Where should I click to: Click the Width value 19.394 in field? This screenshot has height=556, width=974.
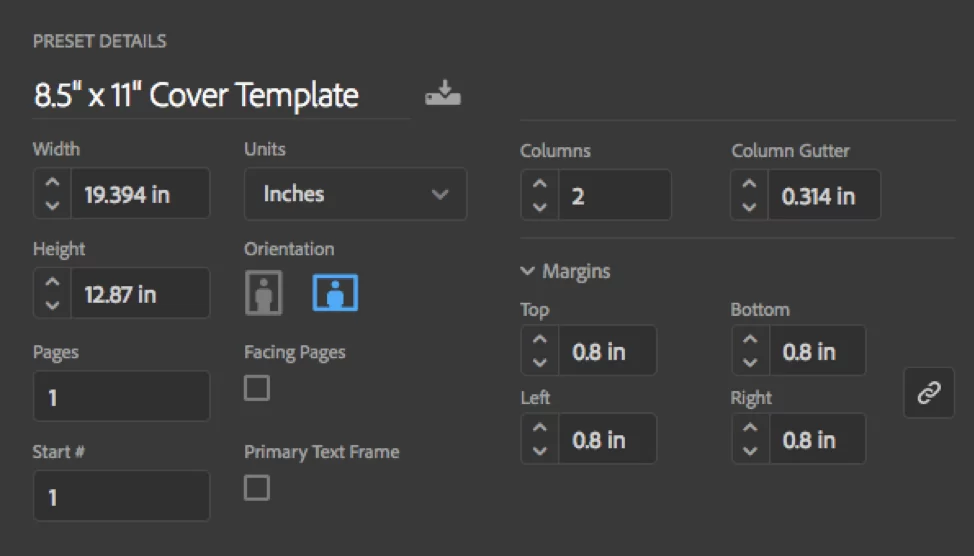(x=140, y=194)
